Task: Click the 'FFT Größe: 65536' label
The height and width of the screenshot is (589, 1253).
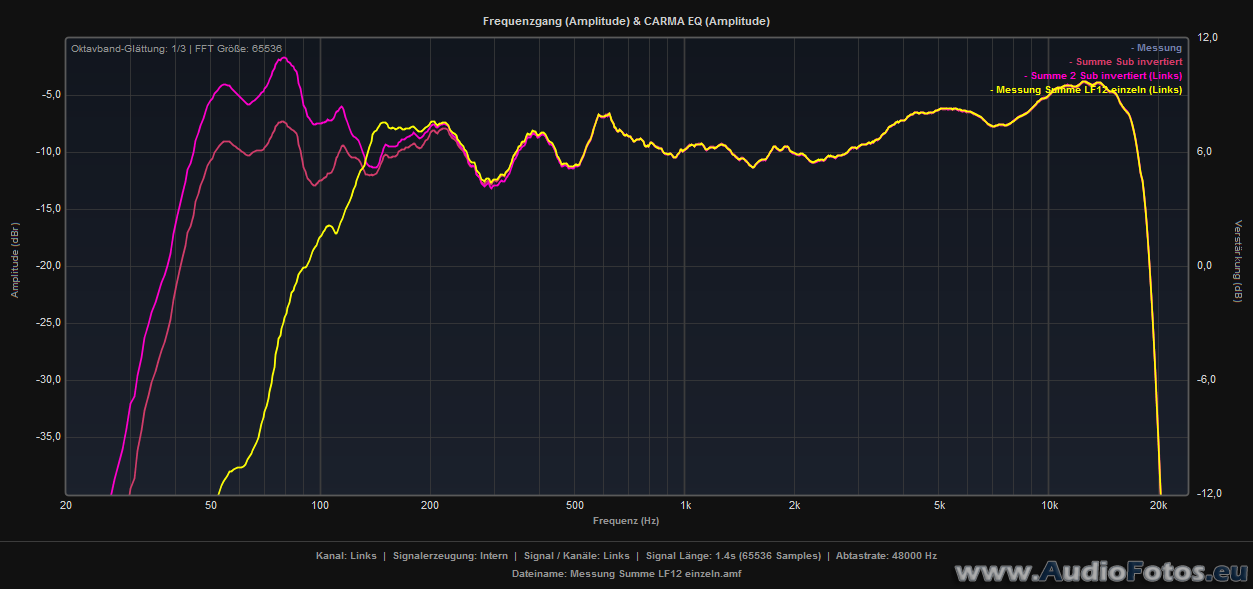Action: [x=238, y=48]
